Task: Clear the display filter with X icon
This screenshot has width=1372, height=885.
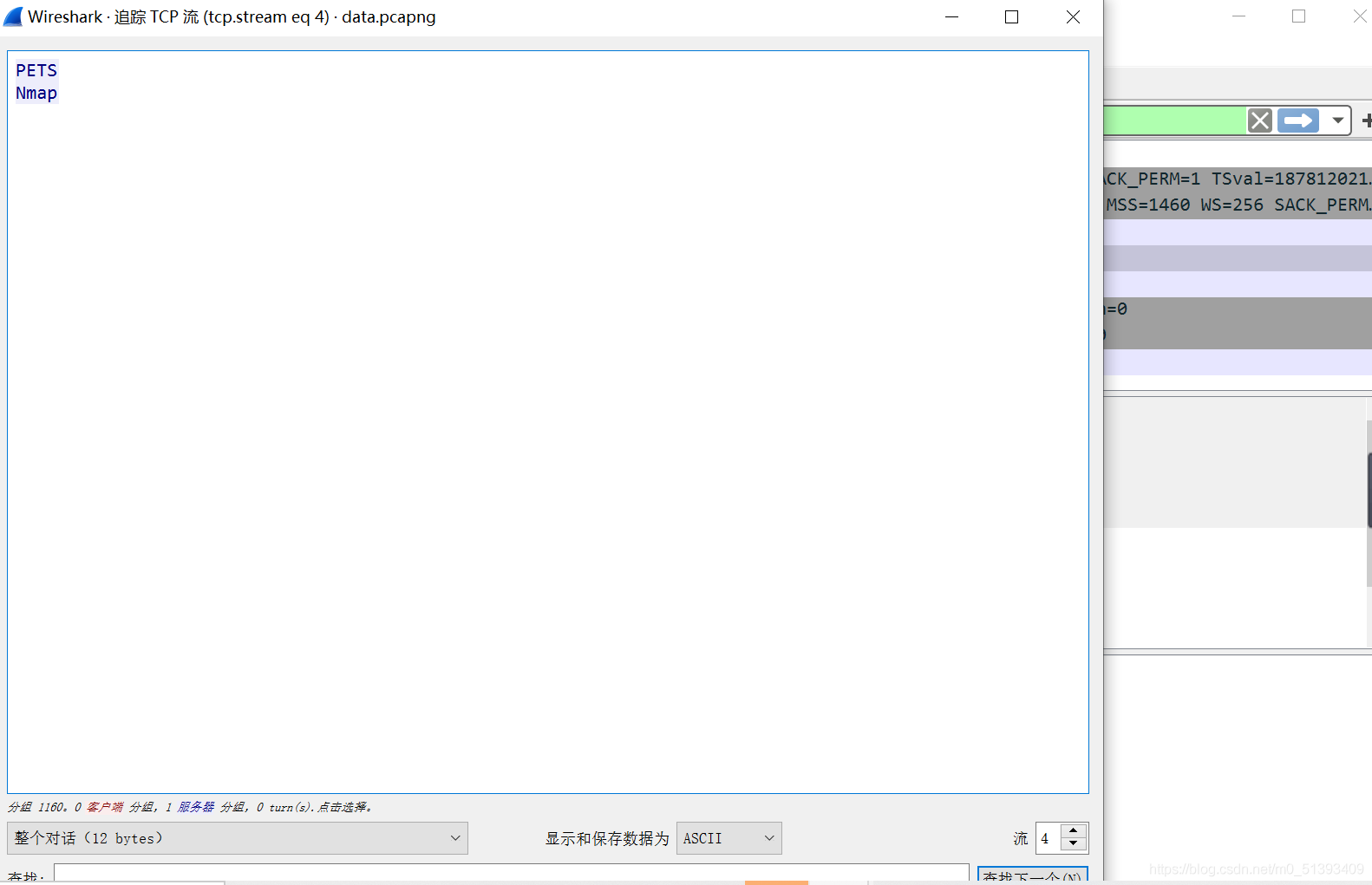Action: (1260, 120)
